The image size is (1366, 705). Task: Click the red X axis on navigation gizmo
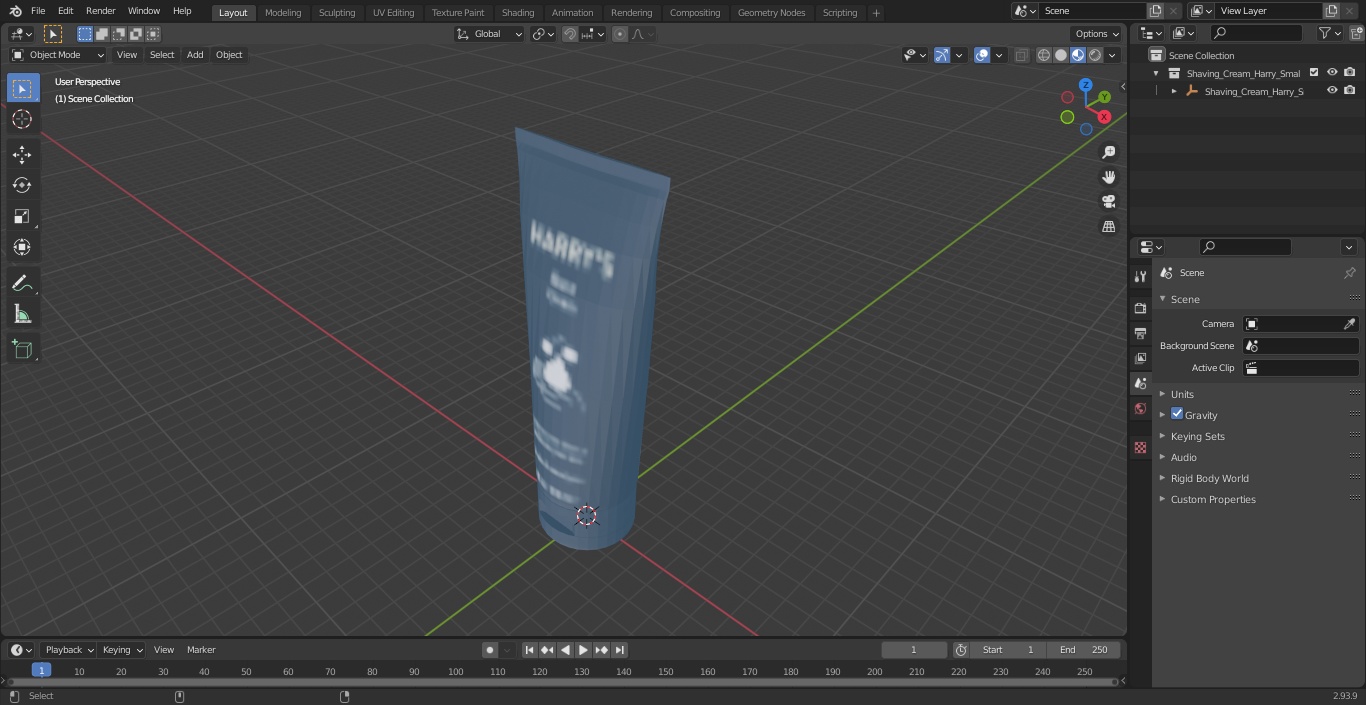tap(1104, 117)
